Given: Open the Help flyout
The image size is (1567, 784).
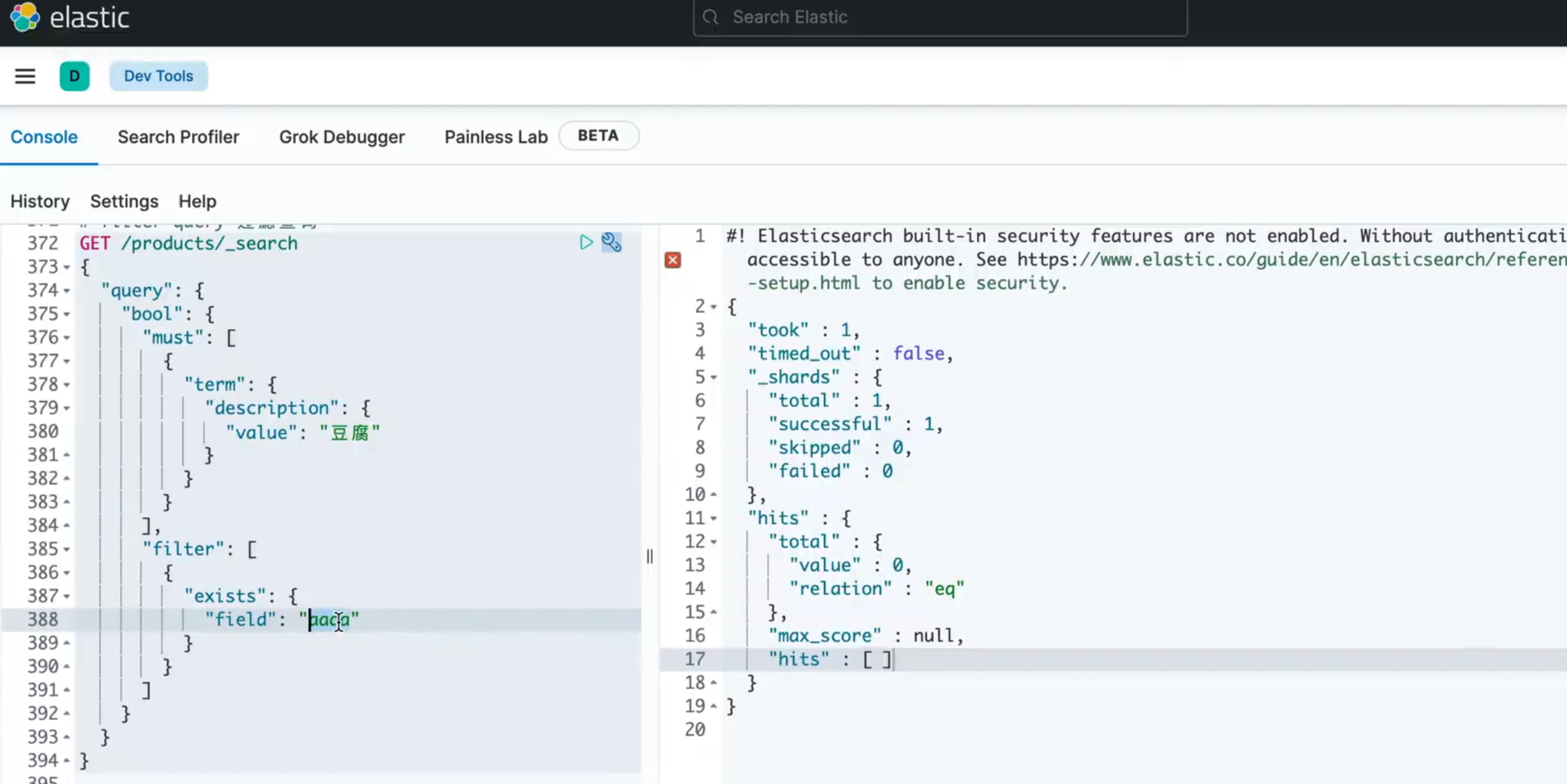Looking at the screenshot, I should tap(198, 201).
